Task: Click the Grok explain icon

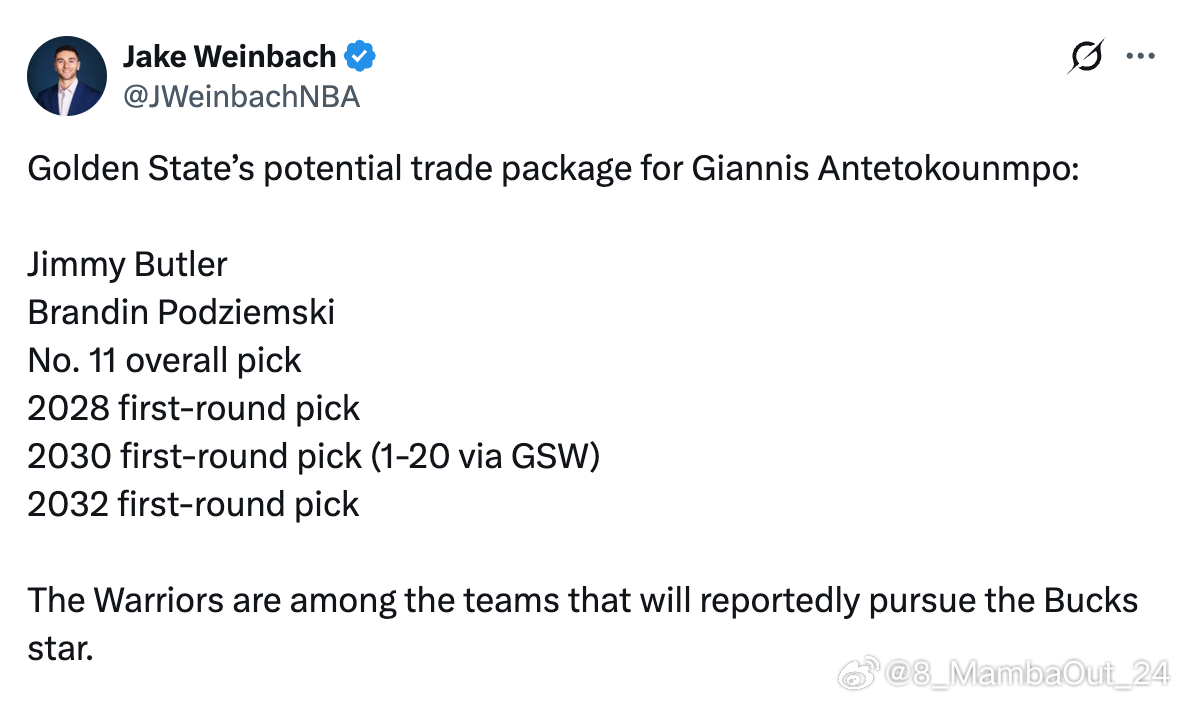Action: coord(1086,56)
